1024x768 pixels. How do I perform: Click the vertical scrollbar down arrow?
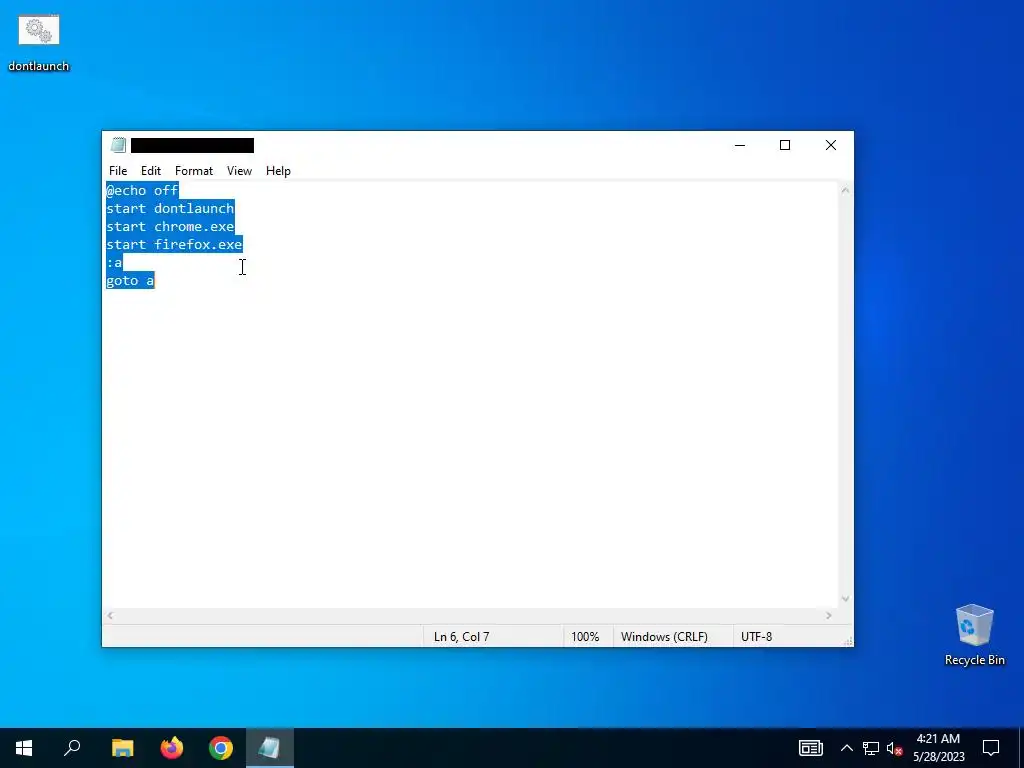846,599
